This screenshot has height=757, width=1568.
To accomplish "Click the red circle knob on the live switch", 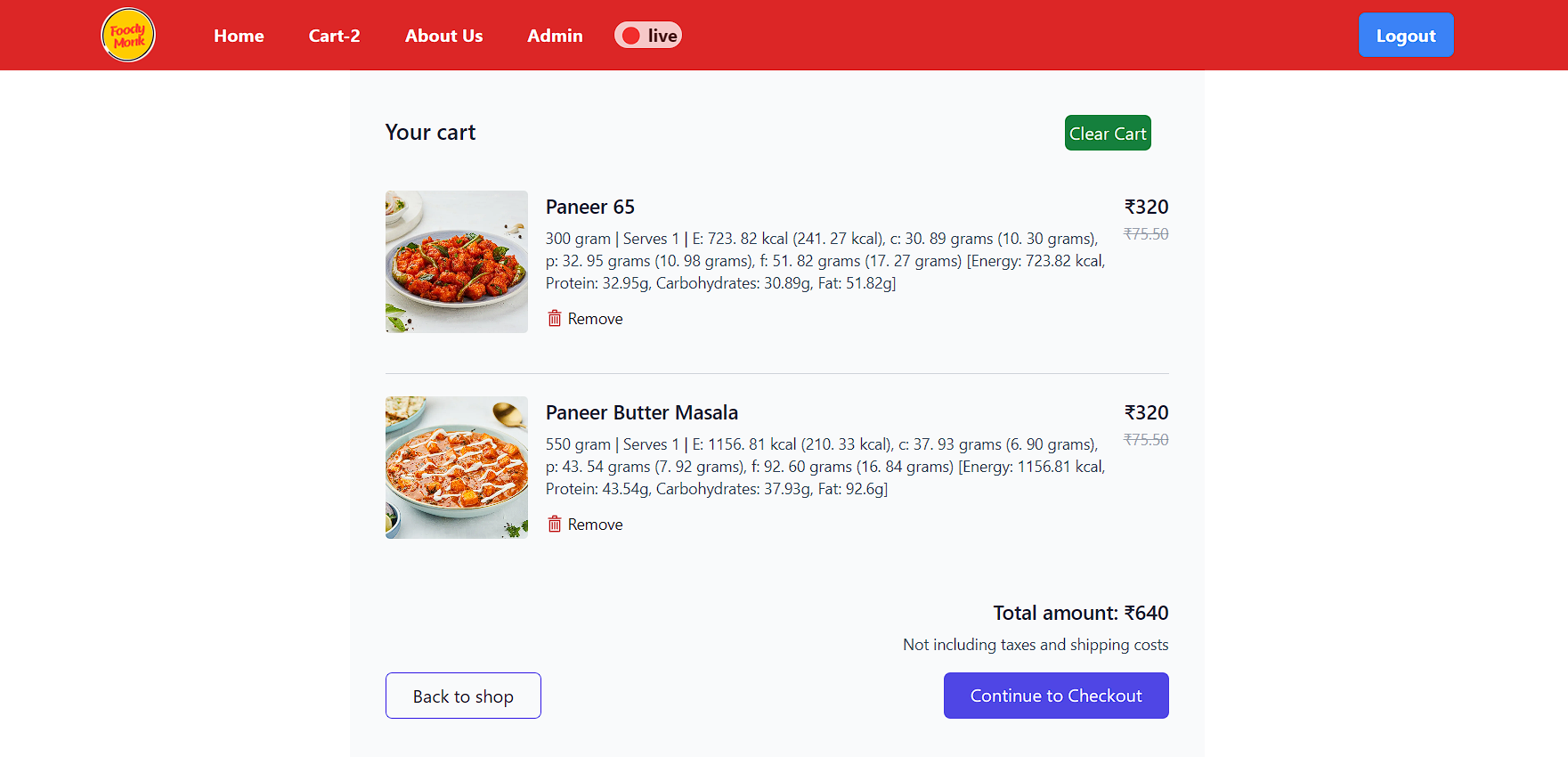I will pyautogui.click(x=631, y=35).
